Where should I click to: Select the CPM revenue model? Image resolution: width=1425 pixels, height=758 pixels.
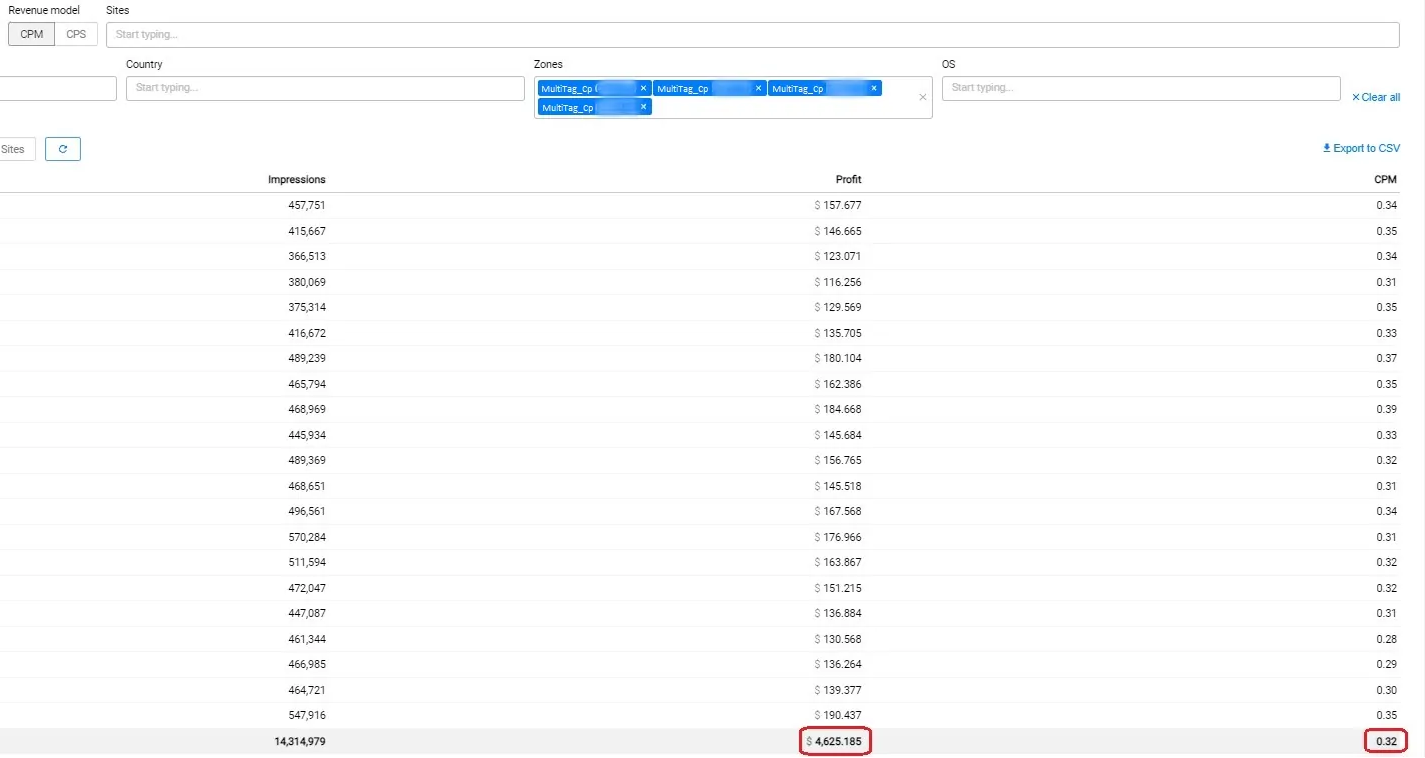(31, 34)
